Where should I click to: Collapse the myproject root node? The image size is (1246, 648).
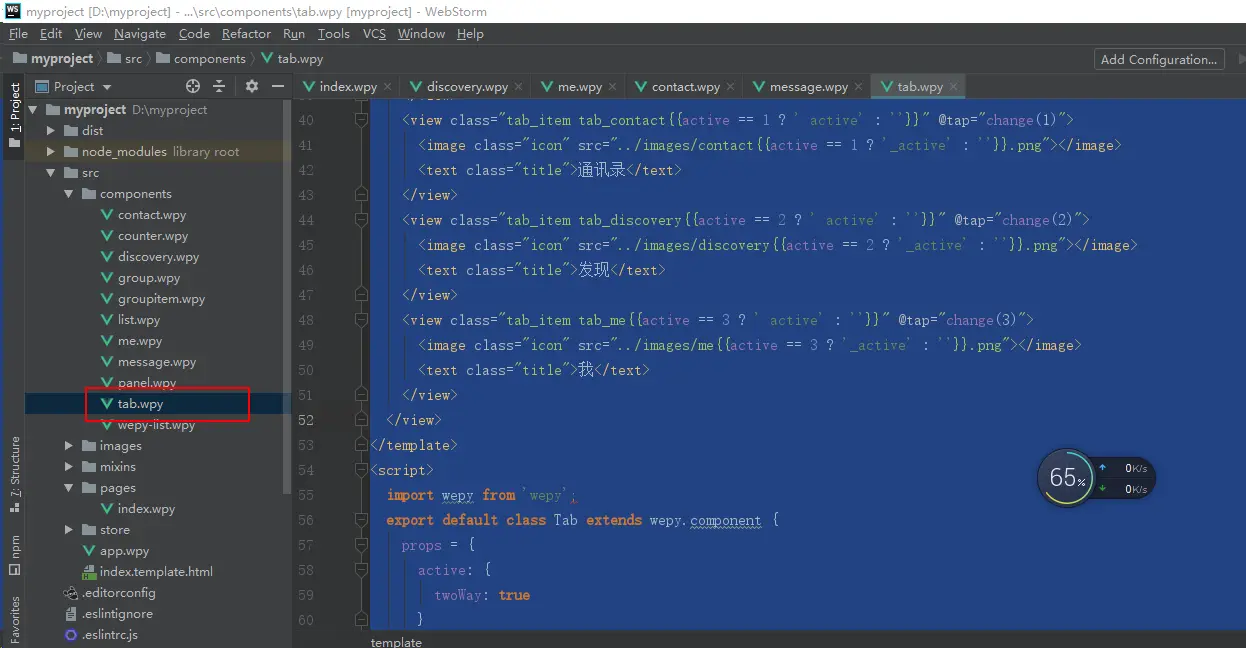coord(33,110)
